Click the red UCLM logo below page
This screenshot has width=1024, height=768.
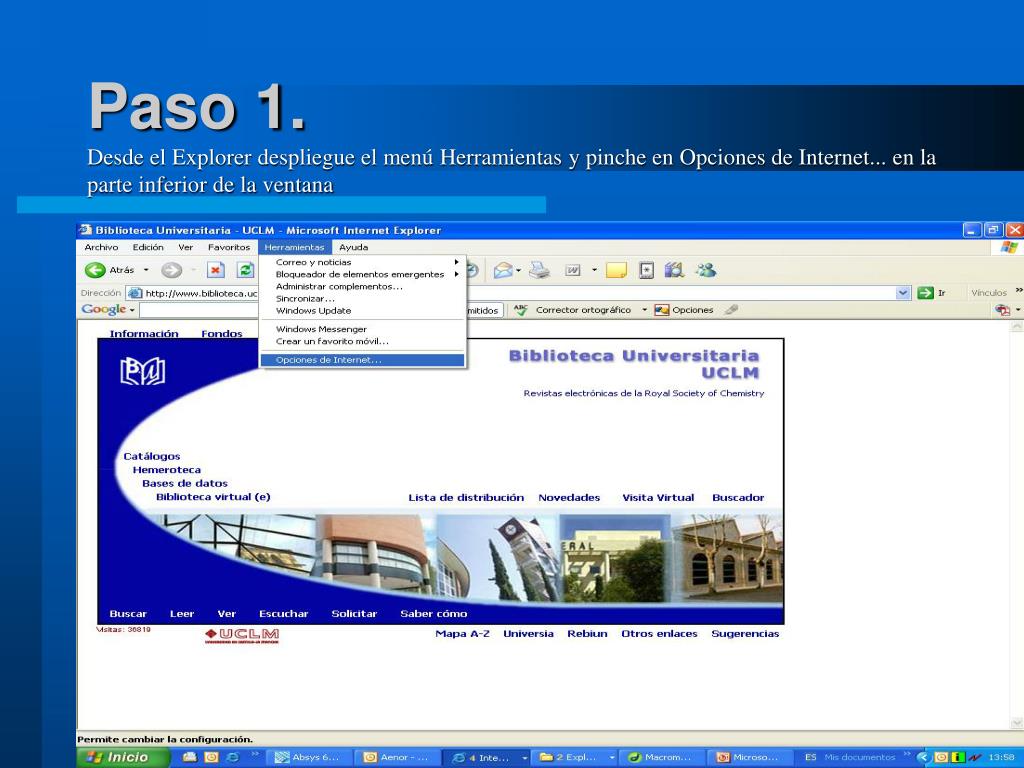[242, 635]
